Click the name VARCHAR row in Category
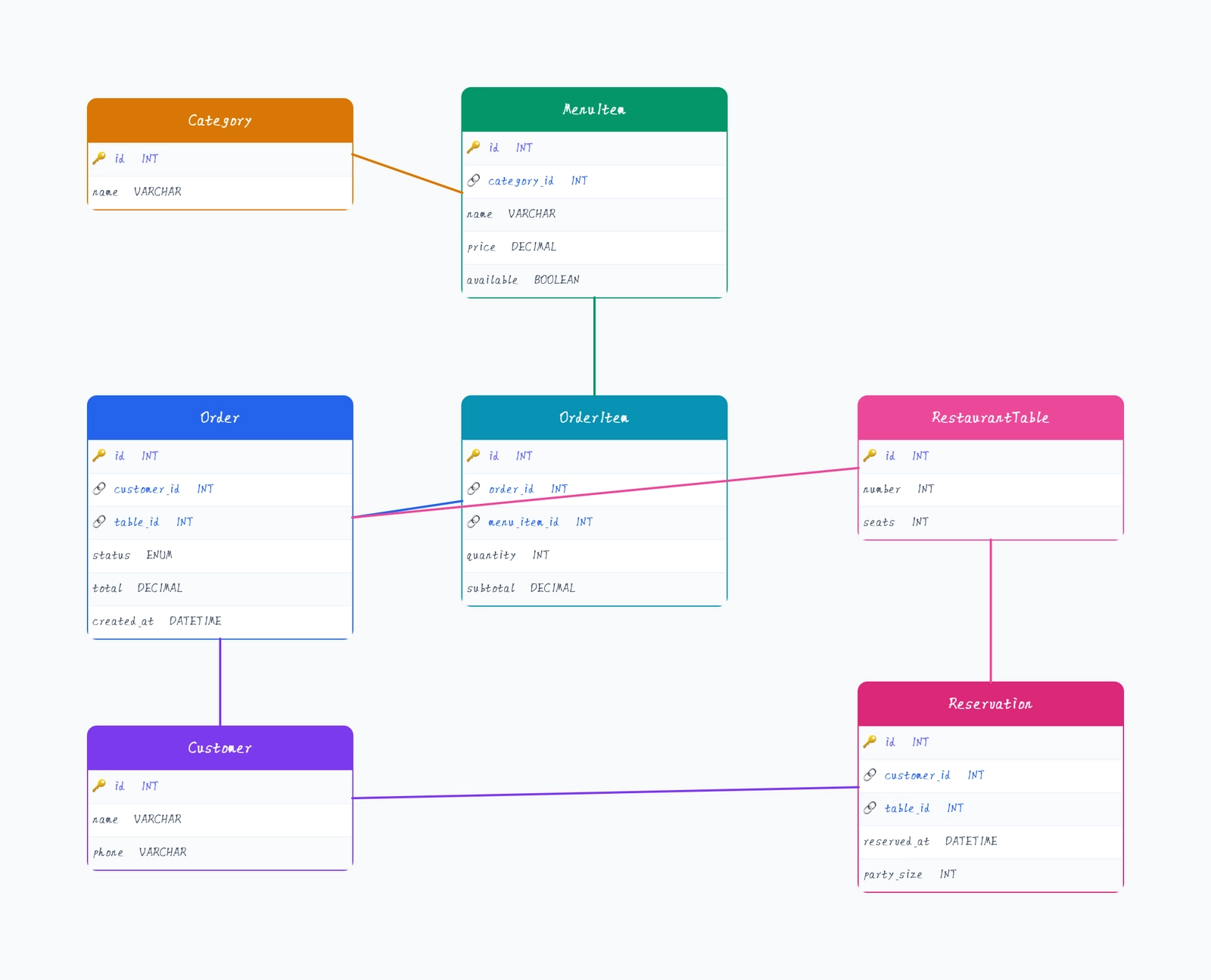This screenshot has height=980, width=1211. [x=220, y=192]
